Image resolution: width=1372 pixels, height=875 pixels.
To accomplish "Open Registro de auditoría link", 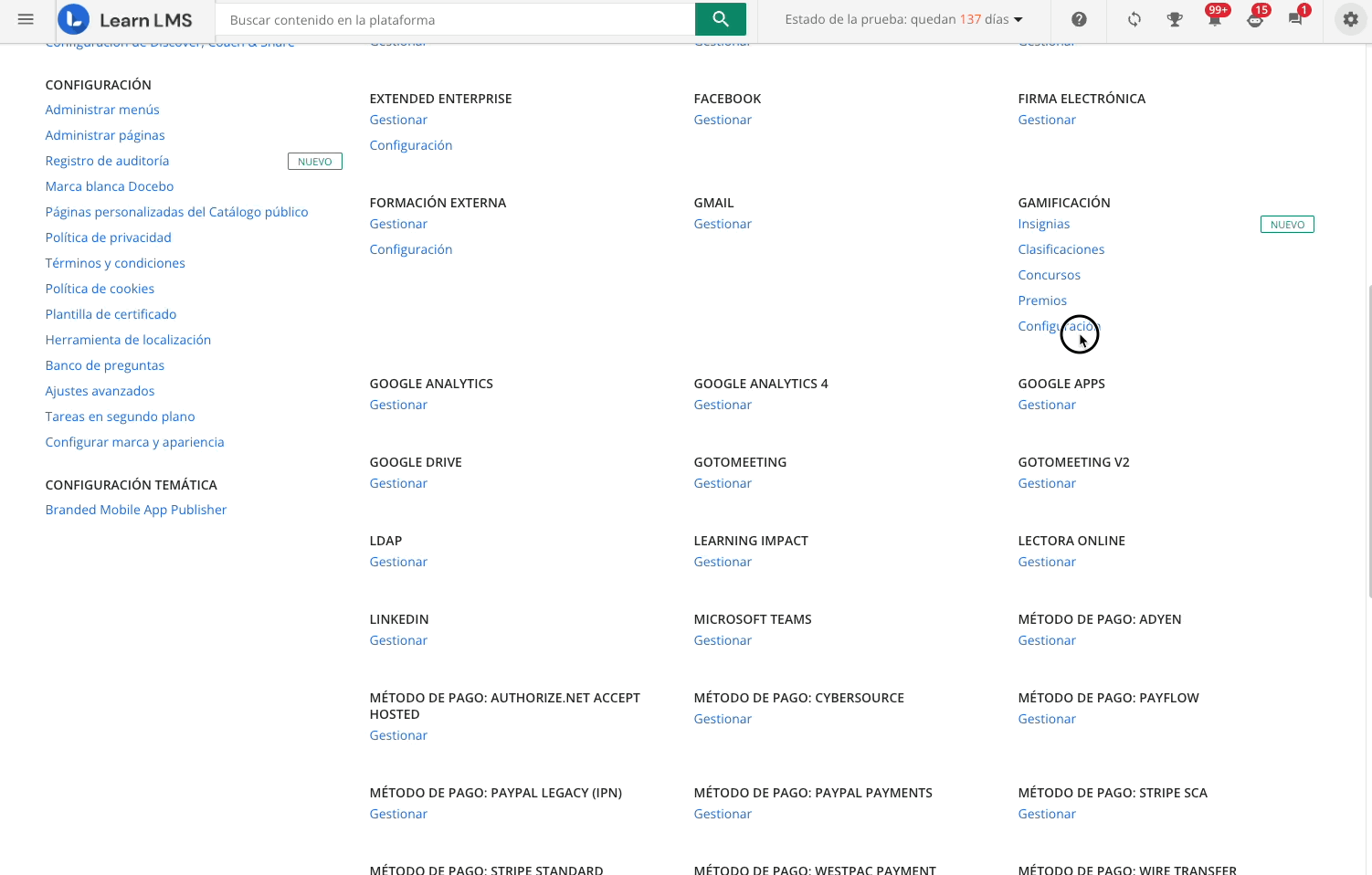I will tap(107, 161).
